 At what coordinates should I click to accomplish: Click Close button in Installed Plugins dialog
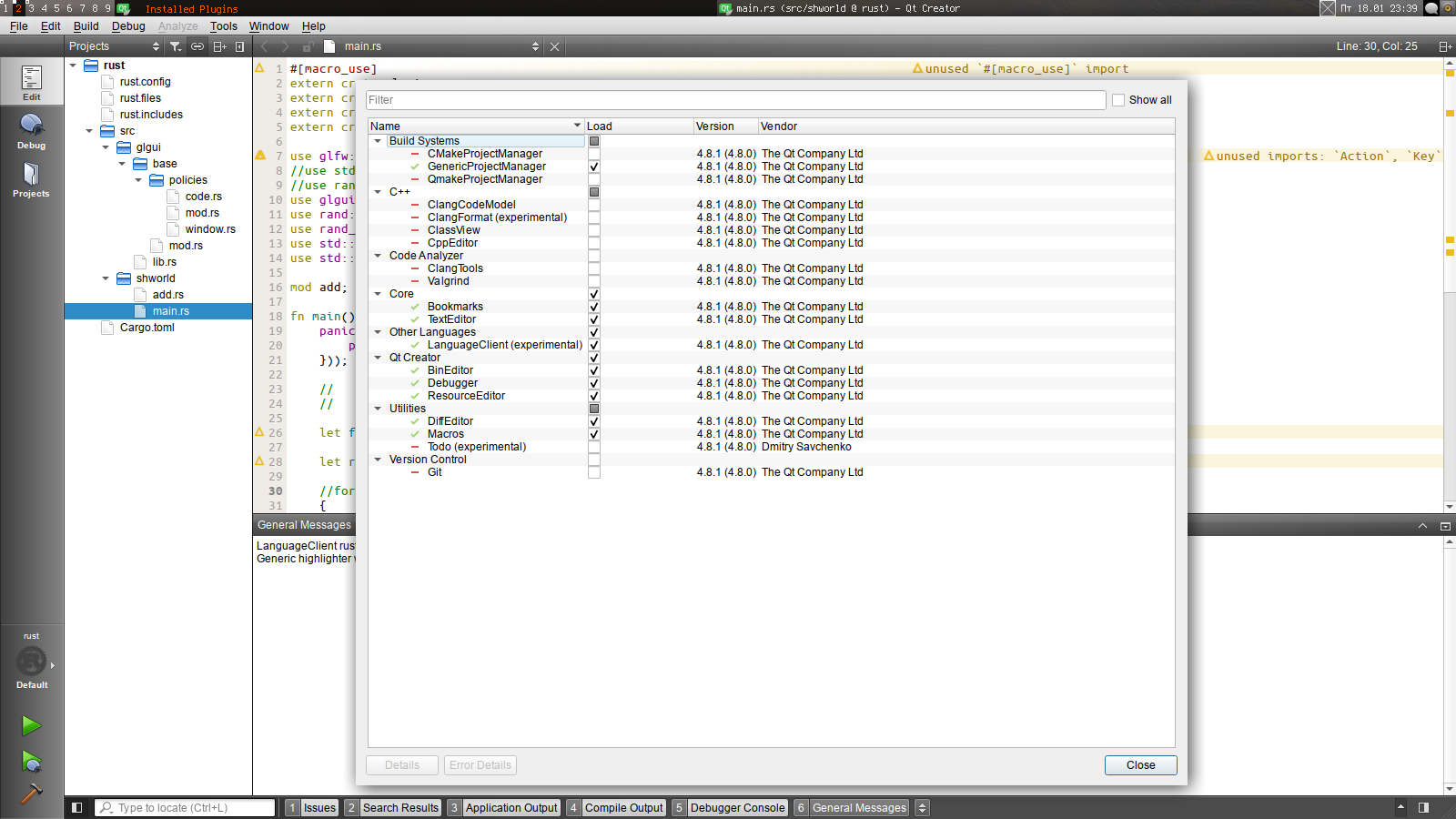(1141, 765)
